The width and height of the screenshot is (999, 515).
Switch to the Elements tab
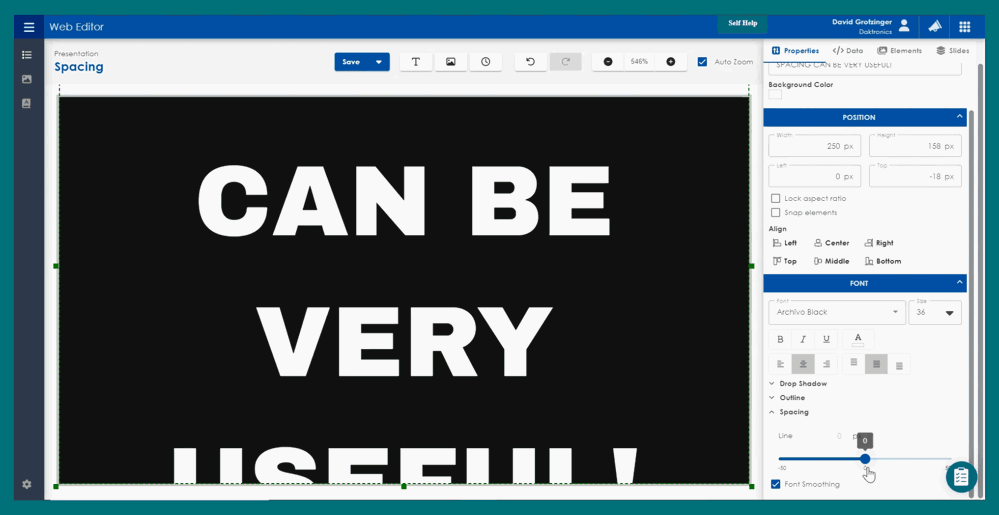[x=900, y=51]
